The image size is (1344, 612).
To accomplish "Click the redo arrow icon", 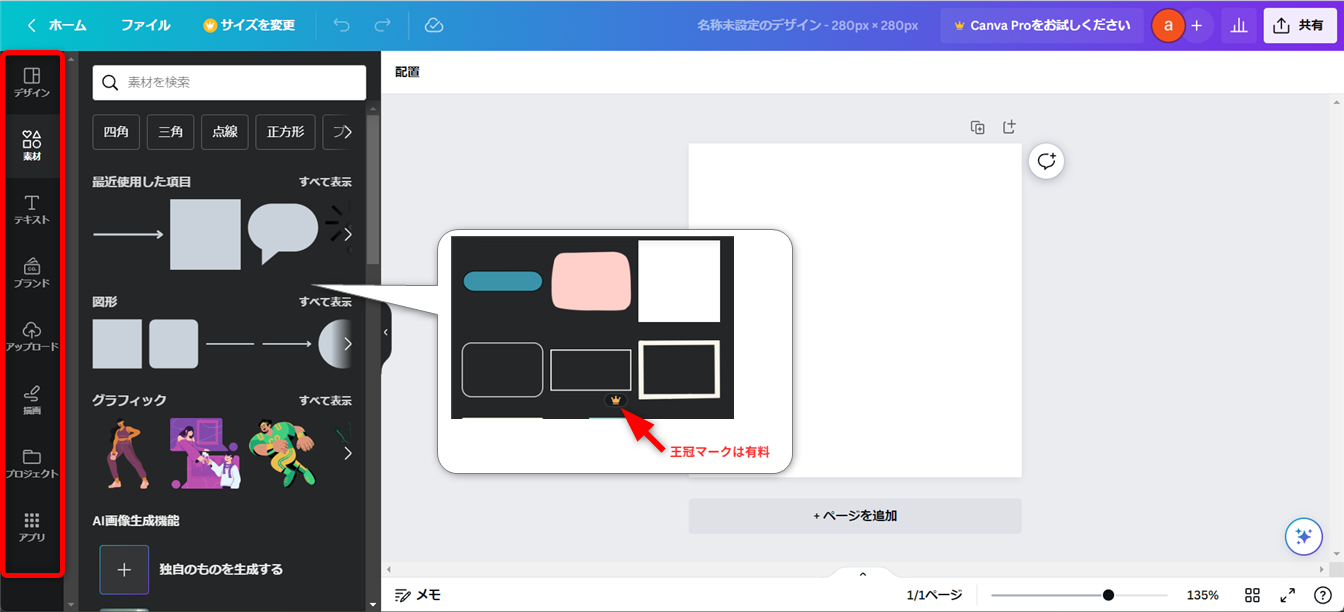I will pos(382,25).
